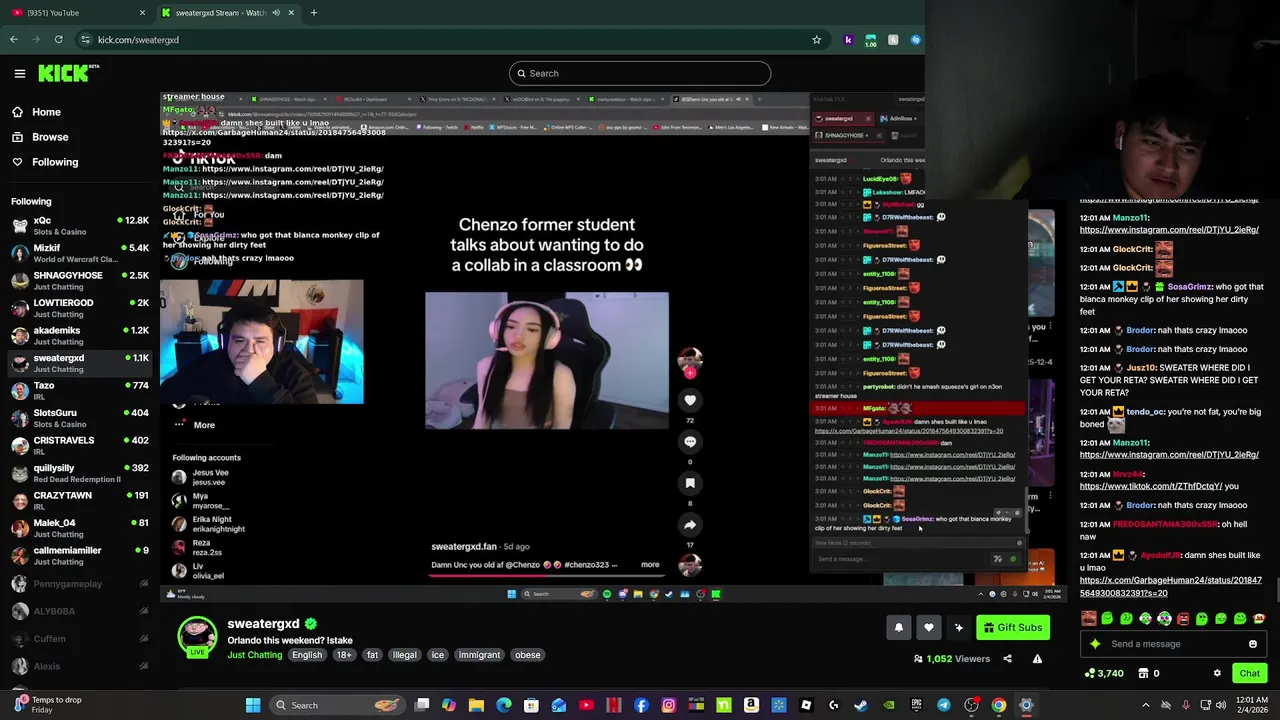Turn on notifications with the bell button
Image resolution: width=1280 pixels, height=720 pixels.
coord(898,627)
